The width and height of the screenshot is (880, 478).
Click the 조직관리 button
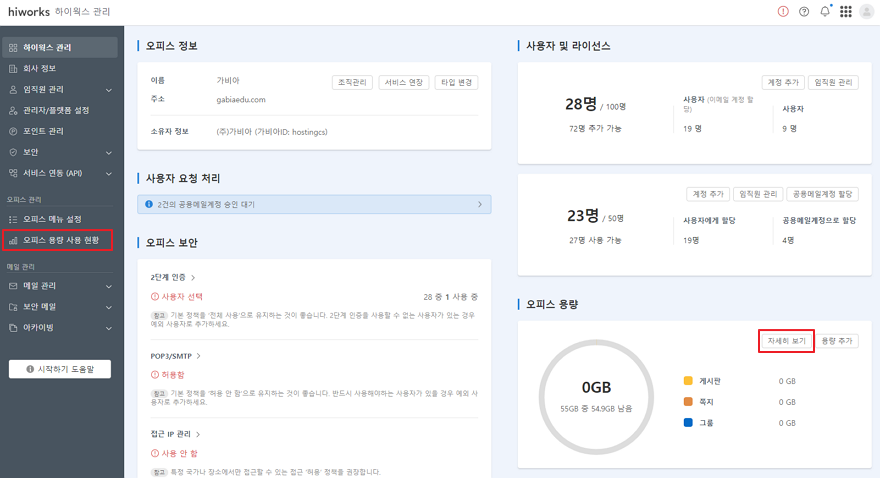click(352, 82)
